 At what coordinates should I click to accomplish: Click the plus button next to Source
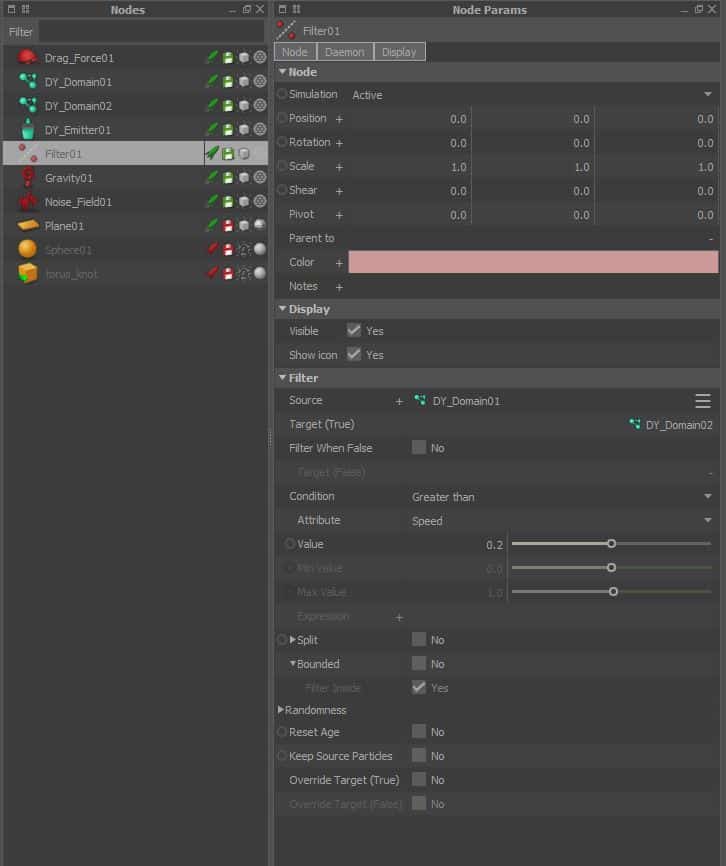point(399,401)
